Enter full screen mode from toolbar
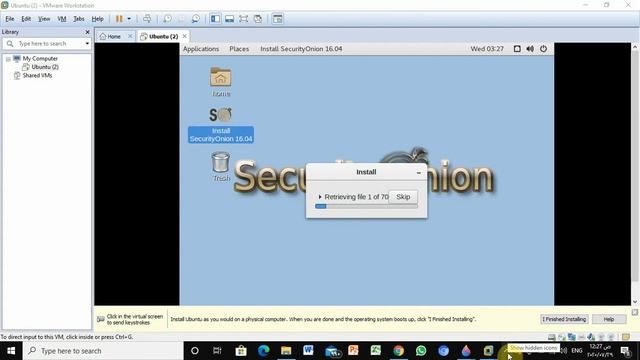This screenshot has width=640, height=360. click(x=244, y=19)
